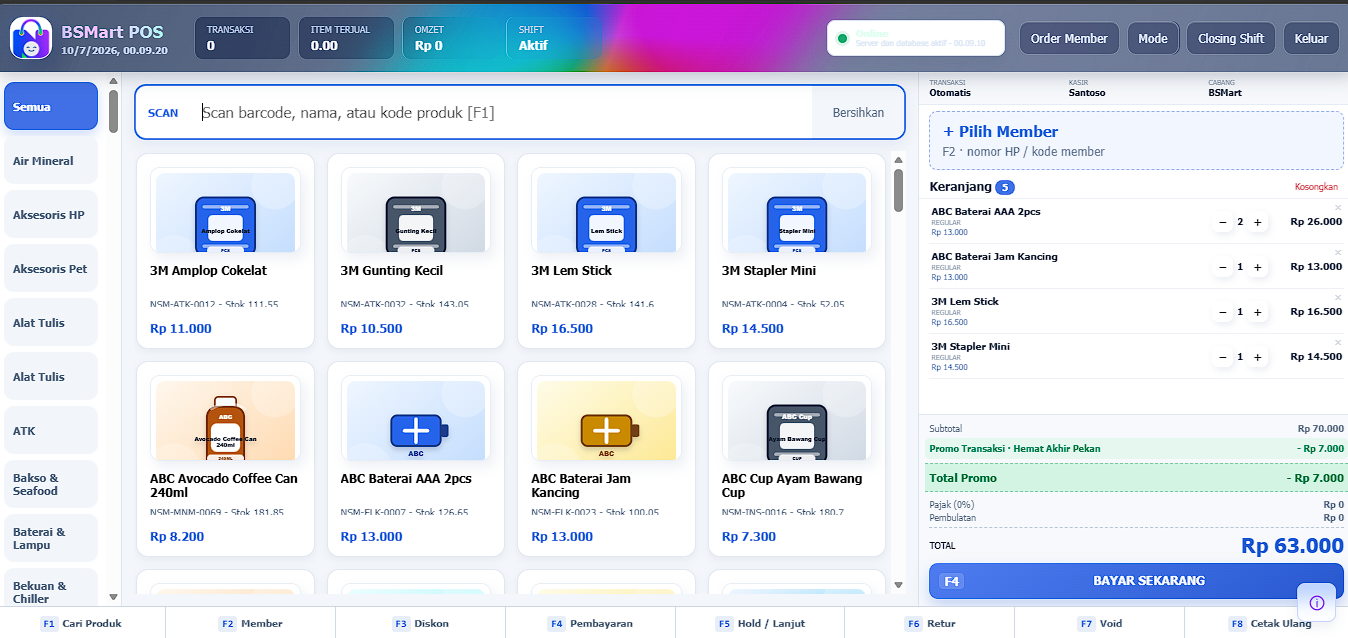Click F5 Hold / Lanjut shortcut
The height and width of the screenshot is (638, 1348).
tap(760, 623)
